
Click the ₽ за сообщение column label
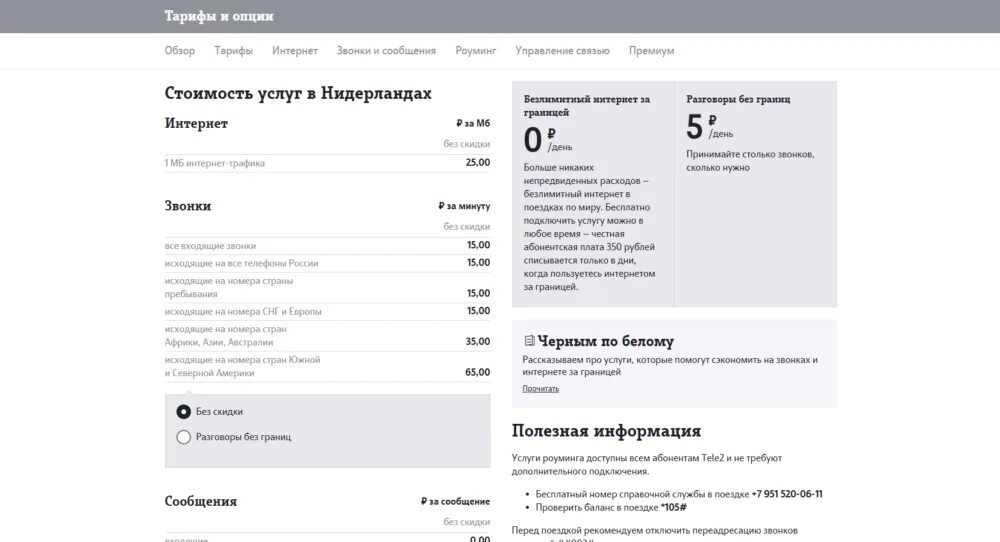coord(455,501)
